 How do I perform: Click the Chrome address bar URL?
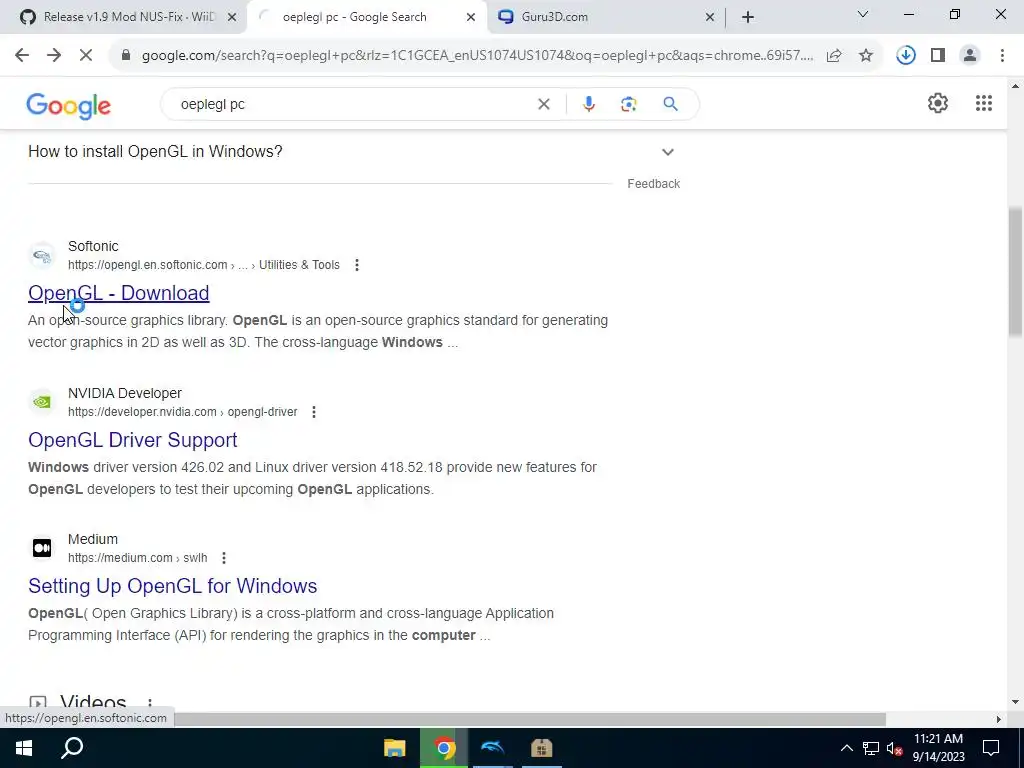(x=477, y=56)
